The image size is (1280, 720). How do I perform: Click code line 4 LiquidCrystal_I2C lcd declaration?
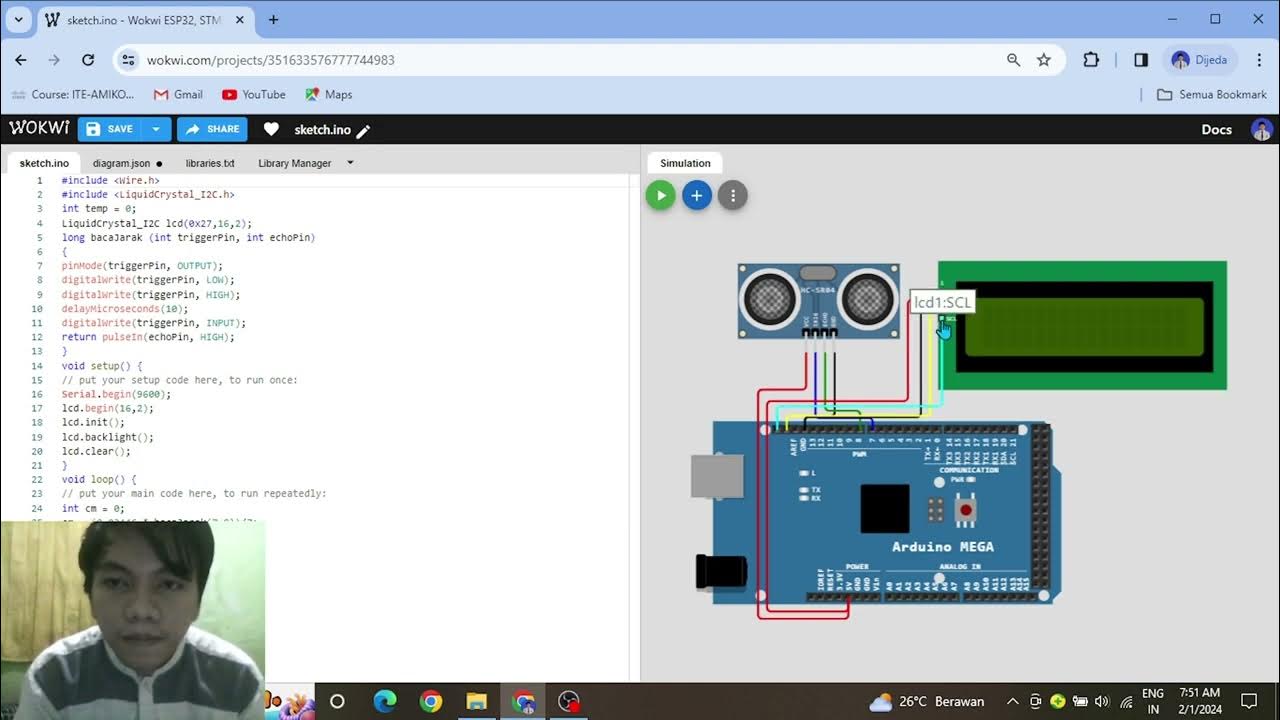tap(157, 223)
